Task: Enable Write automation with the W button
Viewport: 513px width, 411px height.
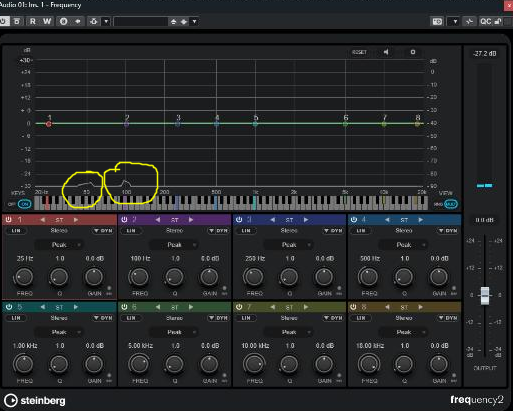Action: pos(47,21)
